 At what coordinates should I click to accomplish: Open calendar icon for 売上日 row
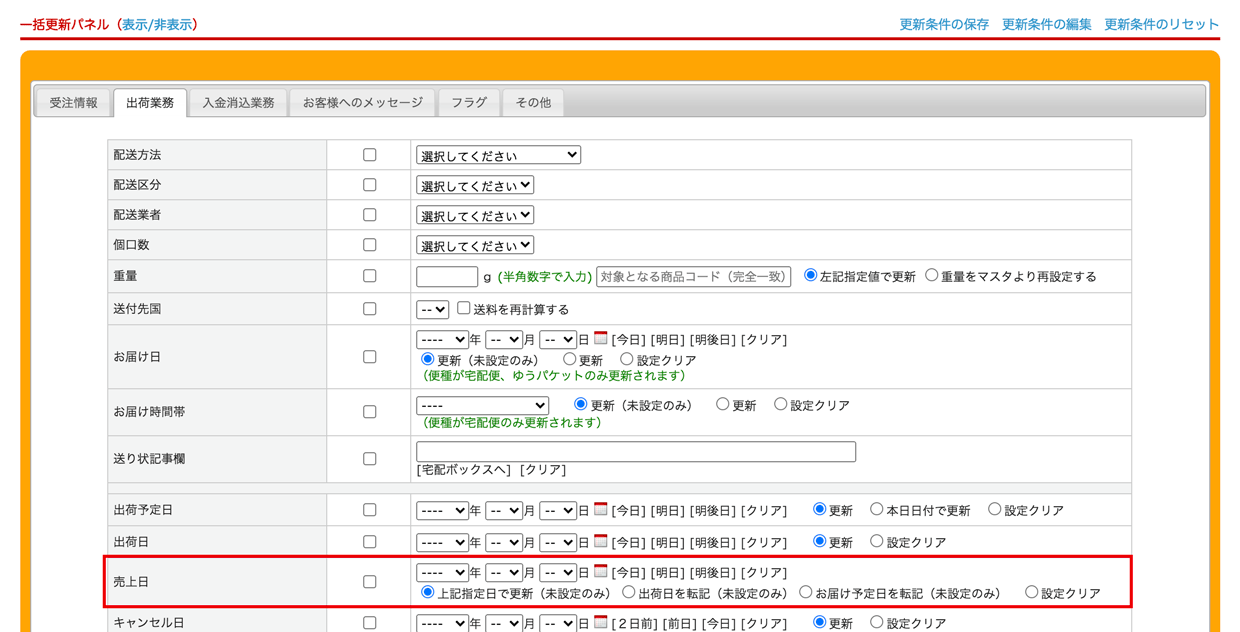point(600,572)
